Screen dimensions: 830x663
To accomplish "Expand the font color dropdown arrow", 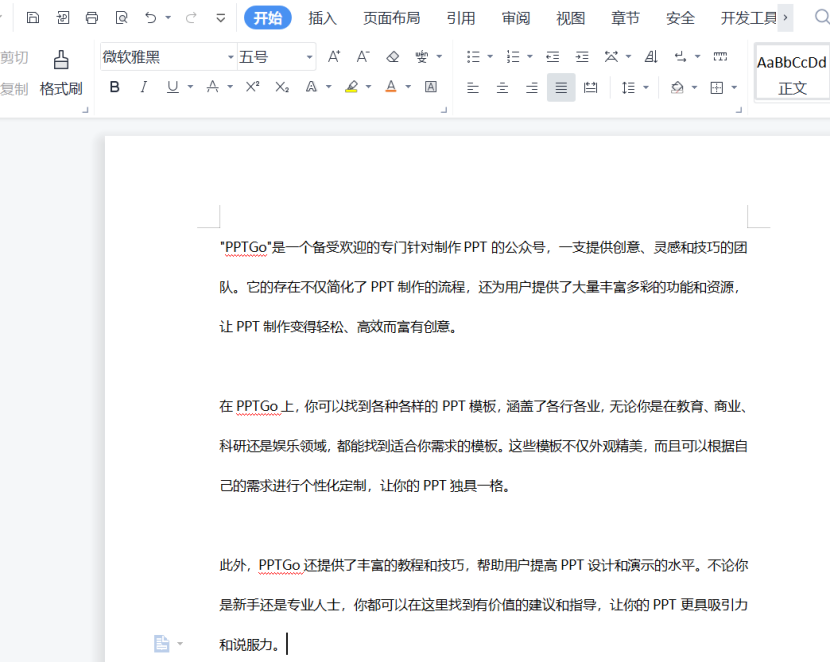I will (x=408, y=87).
